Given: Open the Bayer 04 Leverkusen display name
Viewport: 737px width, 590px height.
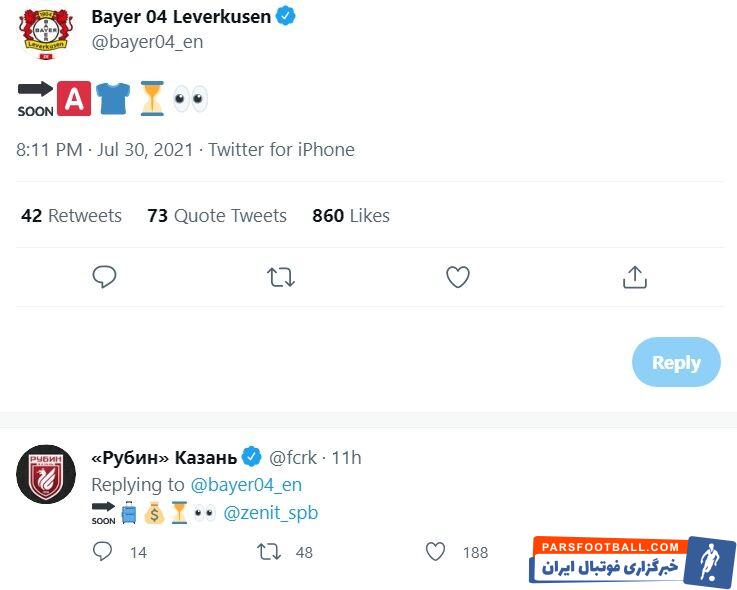Looking at the screenshot, I should 180,17.
